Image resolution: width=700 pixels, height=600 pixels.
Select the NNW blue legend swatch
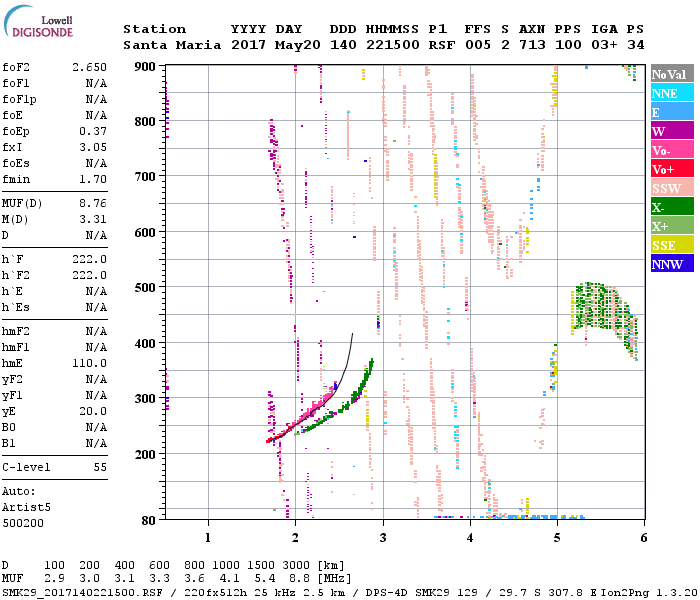point(672,264)
